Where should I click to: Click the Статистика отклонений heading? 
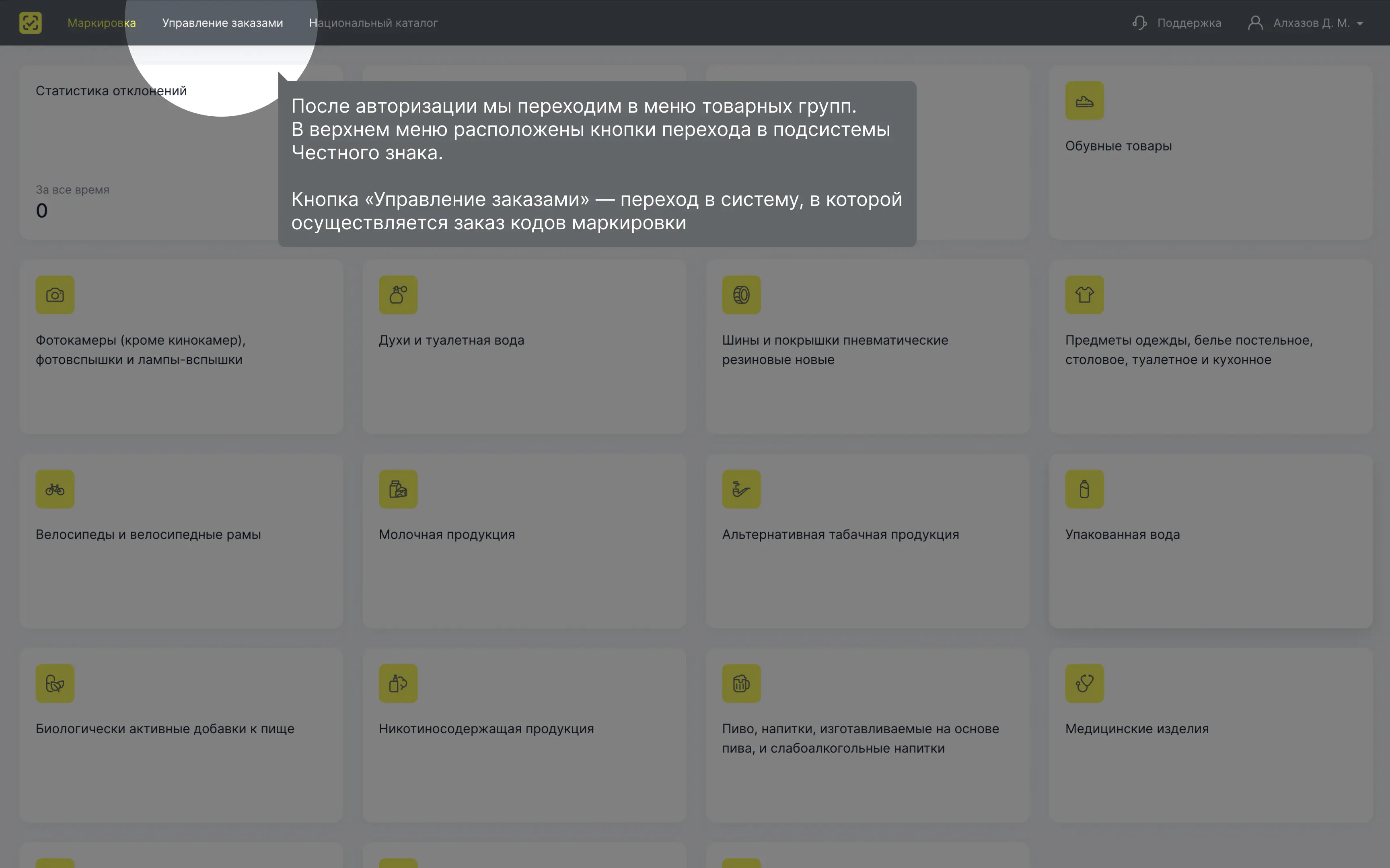111,91
